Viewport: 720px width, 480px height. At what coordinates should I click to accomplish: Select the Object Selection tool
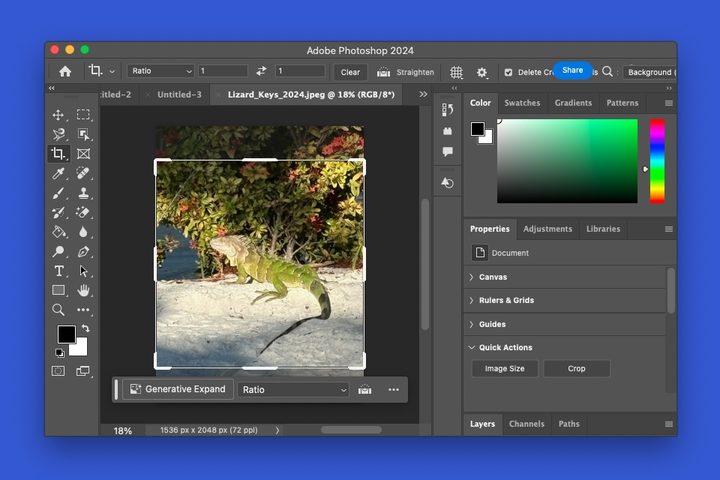click(x=83, y=134)
